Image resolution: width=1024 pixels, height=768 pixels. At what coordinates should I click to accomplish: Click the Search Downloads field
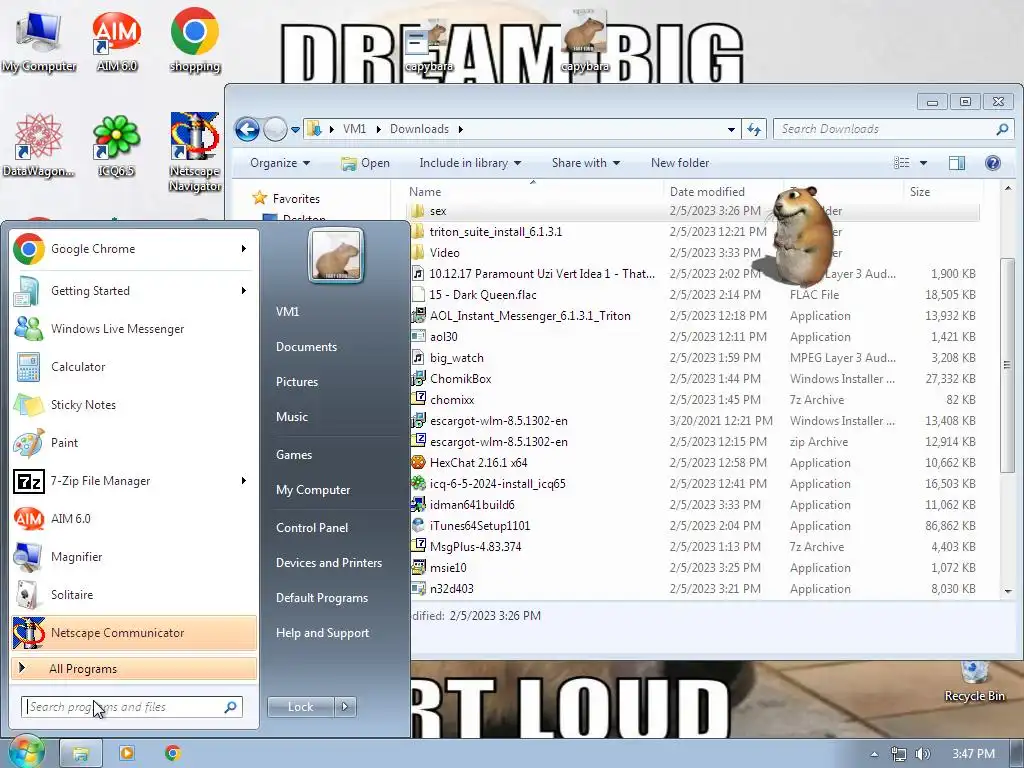[x=893, y=129]
